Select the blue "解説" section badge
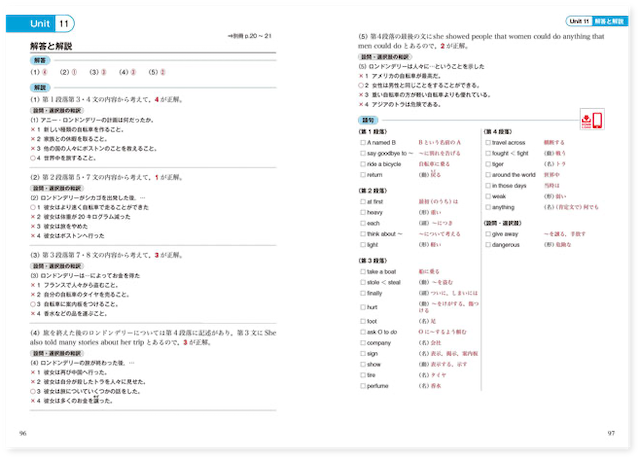Viewport: 640px width, 459px height. pyautogui.click(x=40, y=87)
